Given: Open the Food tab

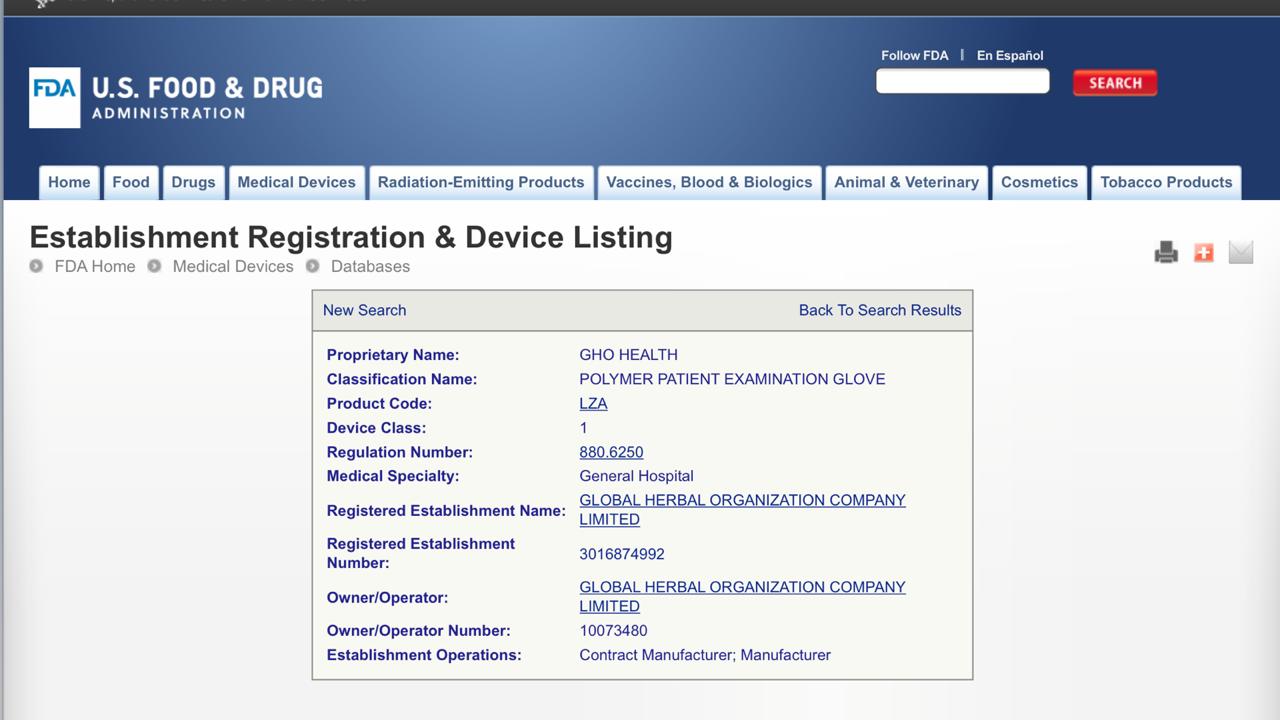Looking at the screenshot, I should coord(131,182).
